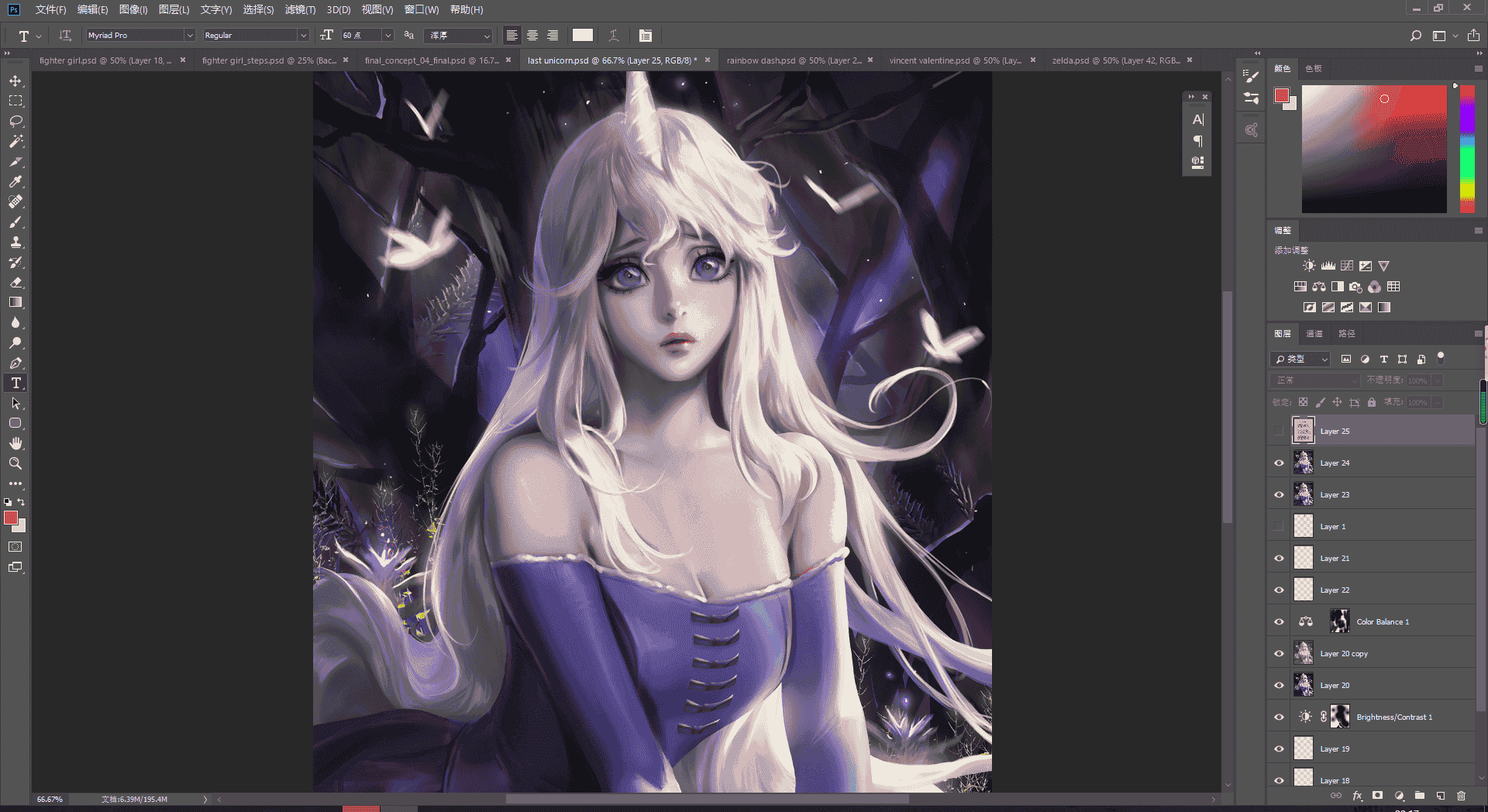Hide Layer 23 visibility eye
Image resolution: width=1488 pixels, height=812 pixels.
point(1280,495)
